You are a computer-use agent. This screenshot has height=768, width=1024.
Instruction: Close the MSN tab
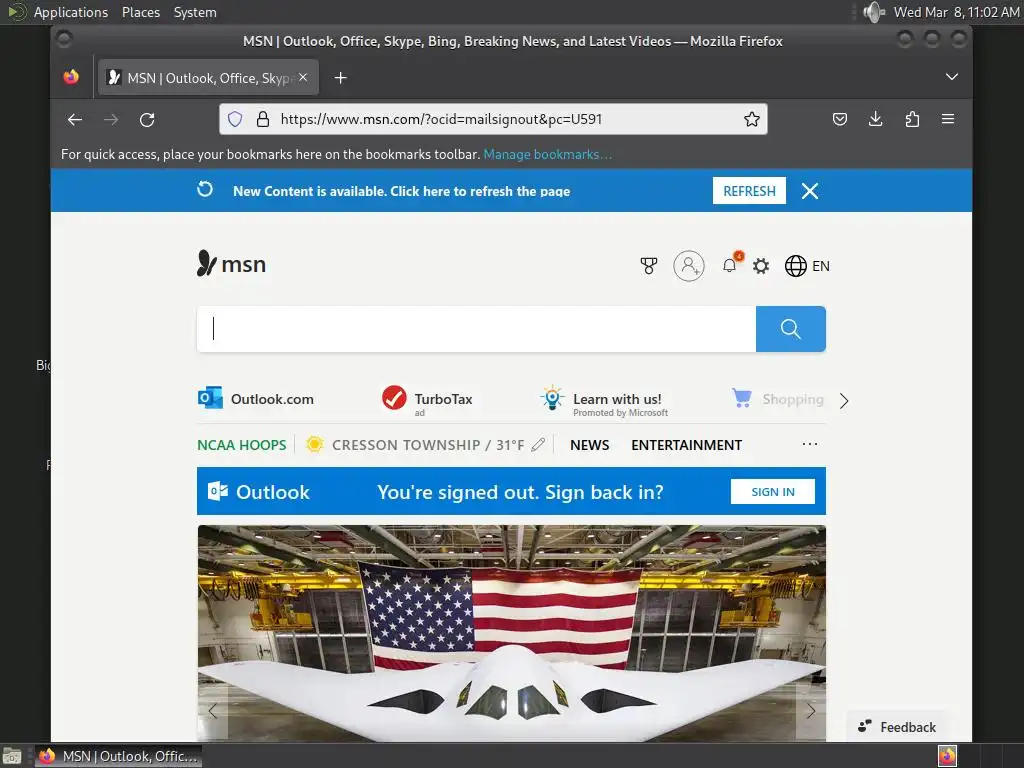[303, 77]
